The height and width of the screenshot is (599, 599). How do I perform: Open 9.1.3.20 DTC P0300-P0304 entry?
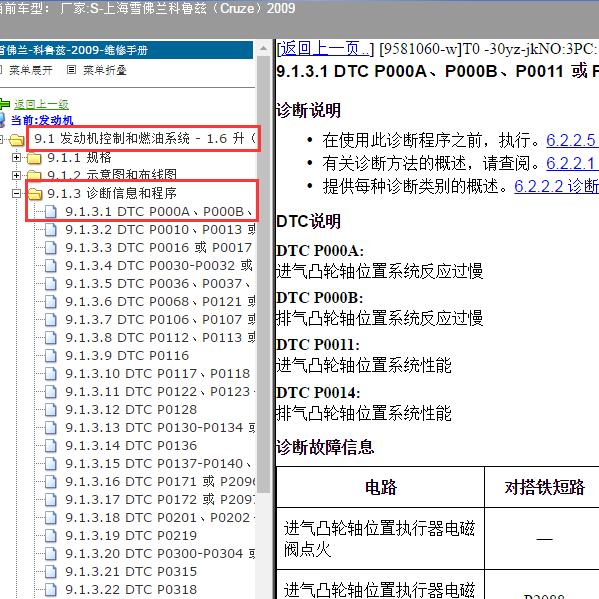coord(160,554)
